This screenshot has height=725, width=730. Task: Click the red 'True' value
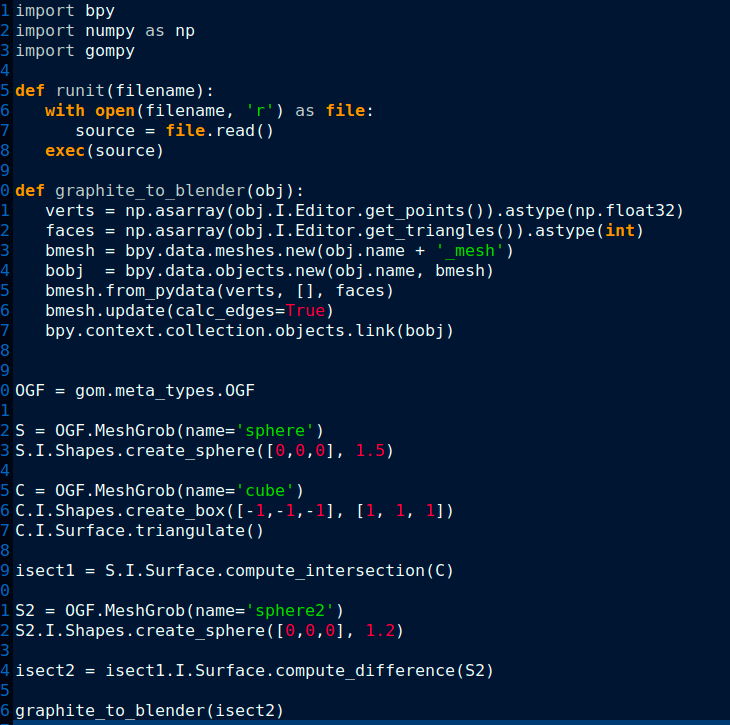[305, 311]
